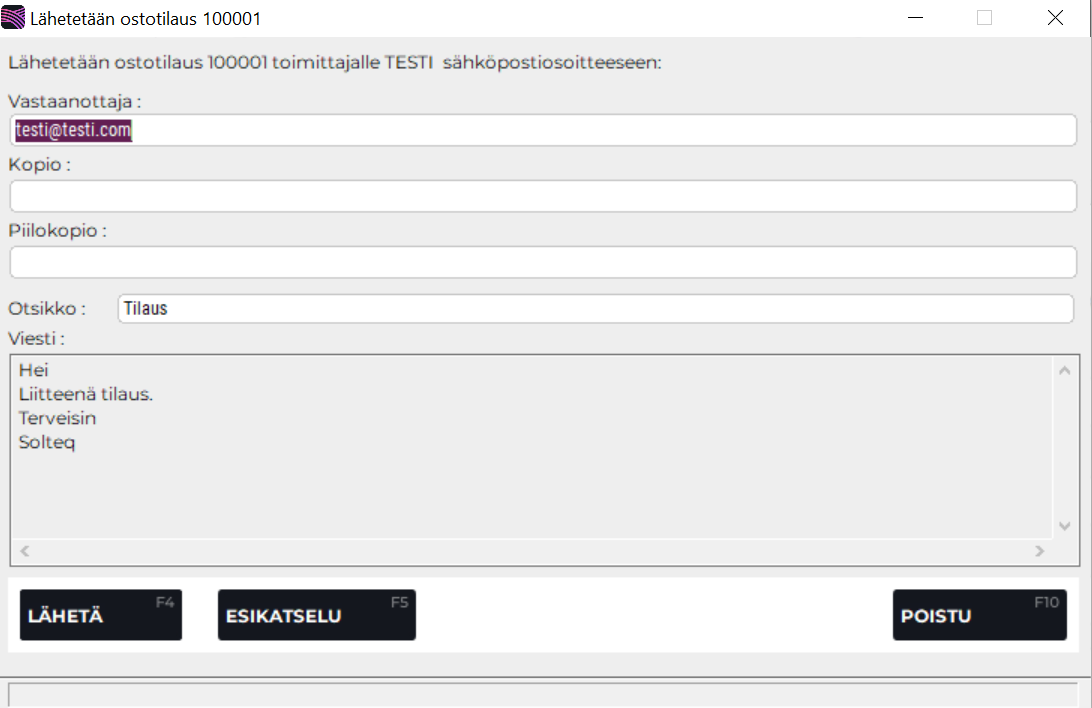Send the order with LÄHETÄ button

tap(101, 615)
